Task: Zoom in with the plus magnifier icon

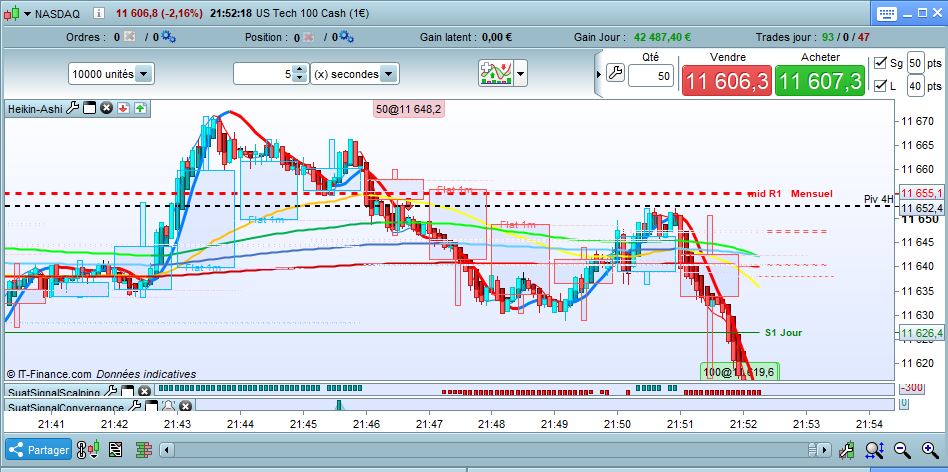Action: pyautogui.click(x=930, y=450)
